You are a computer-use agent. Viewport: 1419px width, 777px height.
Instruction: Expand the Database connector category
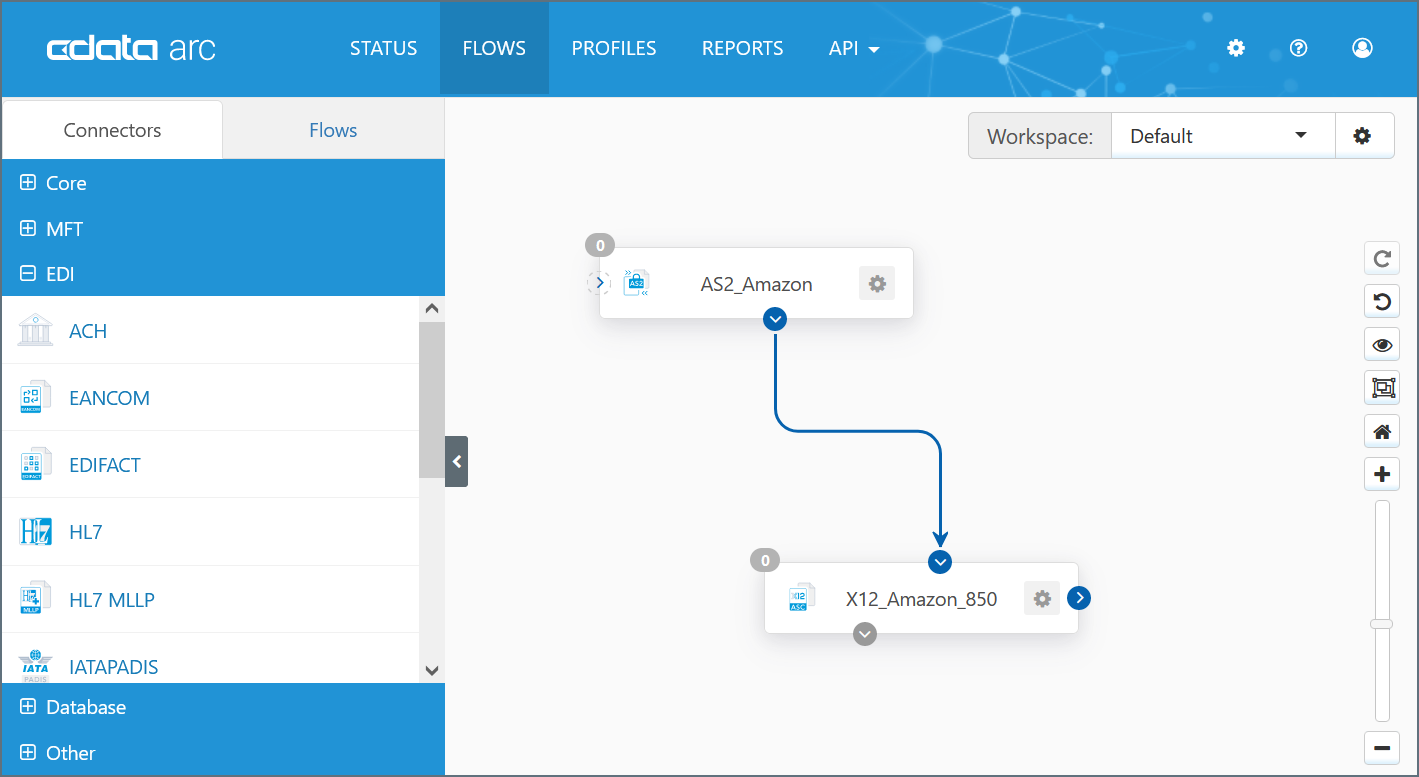pos(223,707)
